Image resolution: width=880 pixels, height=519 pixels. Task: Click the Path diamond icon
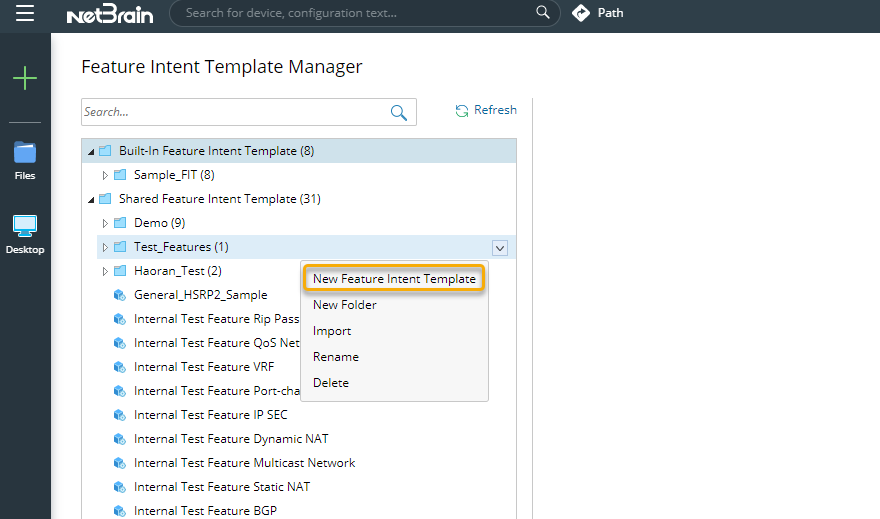[581, 13]
